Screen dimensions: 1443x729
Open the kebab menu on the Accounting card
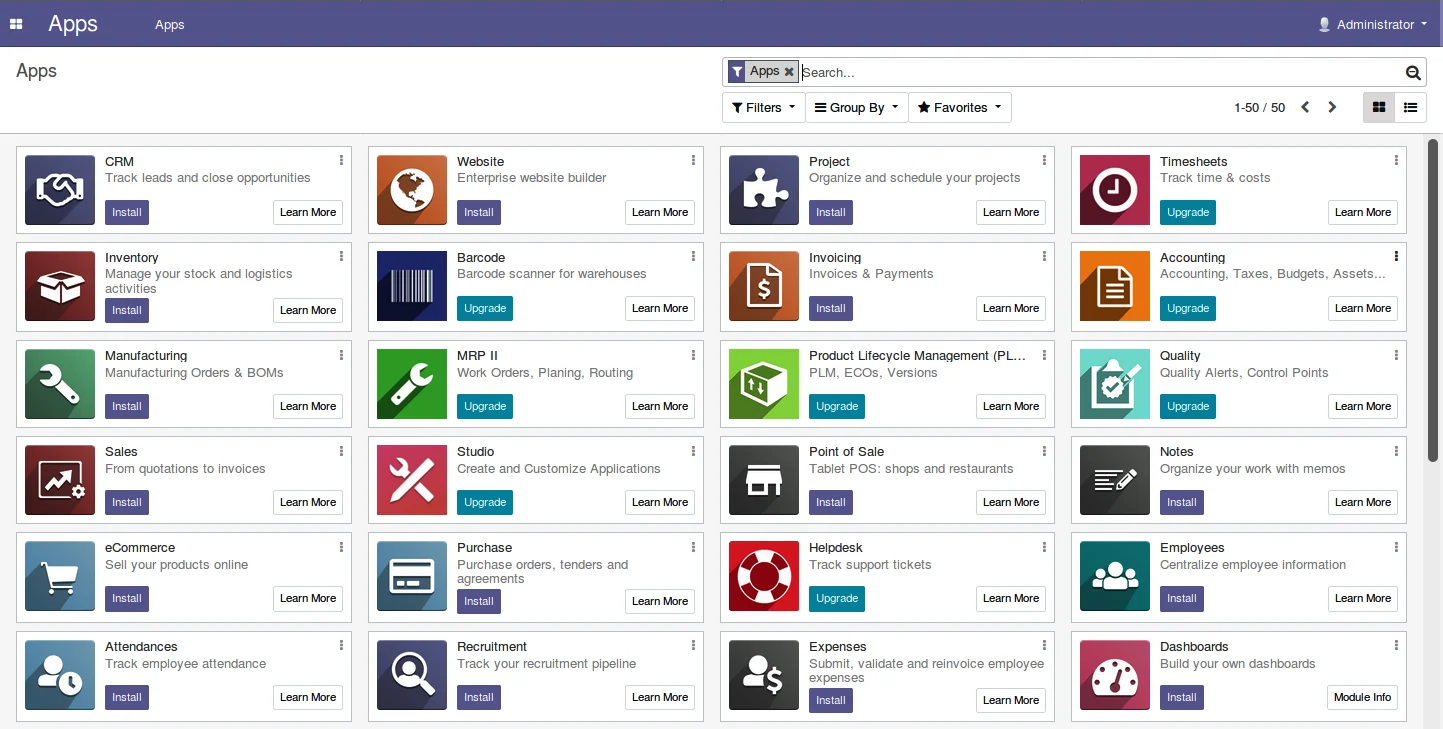1396,256
